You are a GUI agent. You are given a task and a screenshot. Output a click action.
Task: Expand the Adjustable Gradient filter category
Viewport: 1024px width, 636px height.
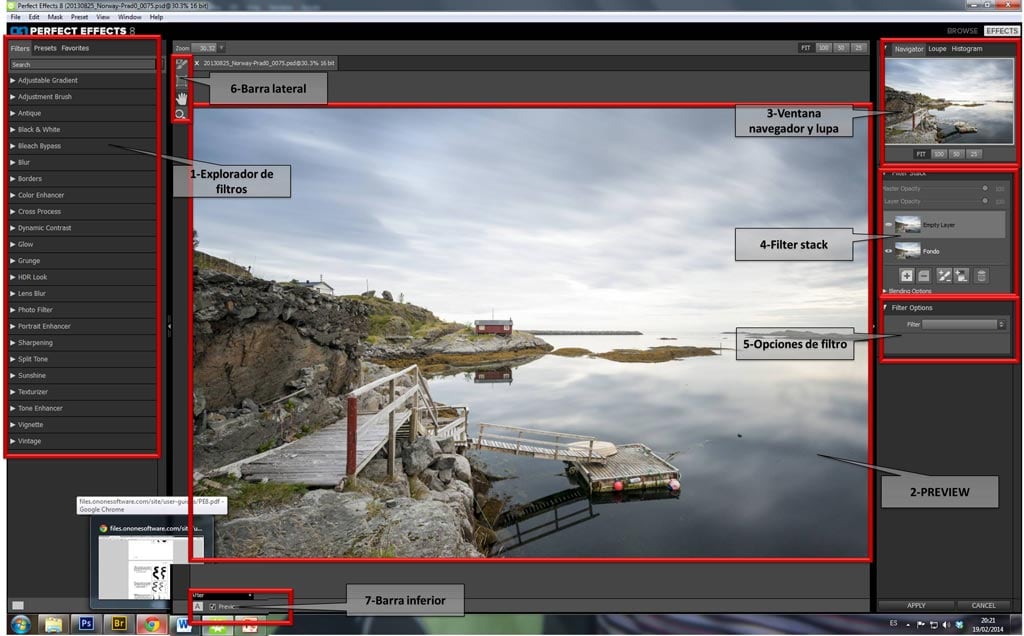(12, 80)
